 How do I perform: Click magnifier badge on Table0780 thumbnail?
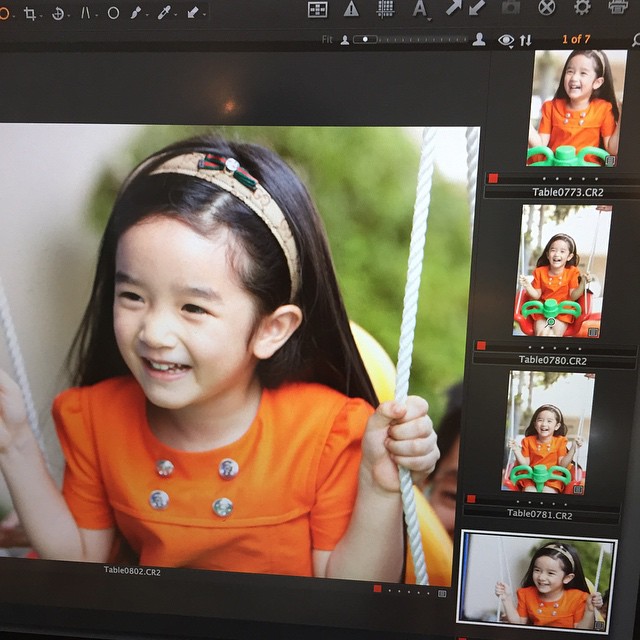coord(550,322)
